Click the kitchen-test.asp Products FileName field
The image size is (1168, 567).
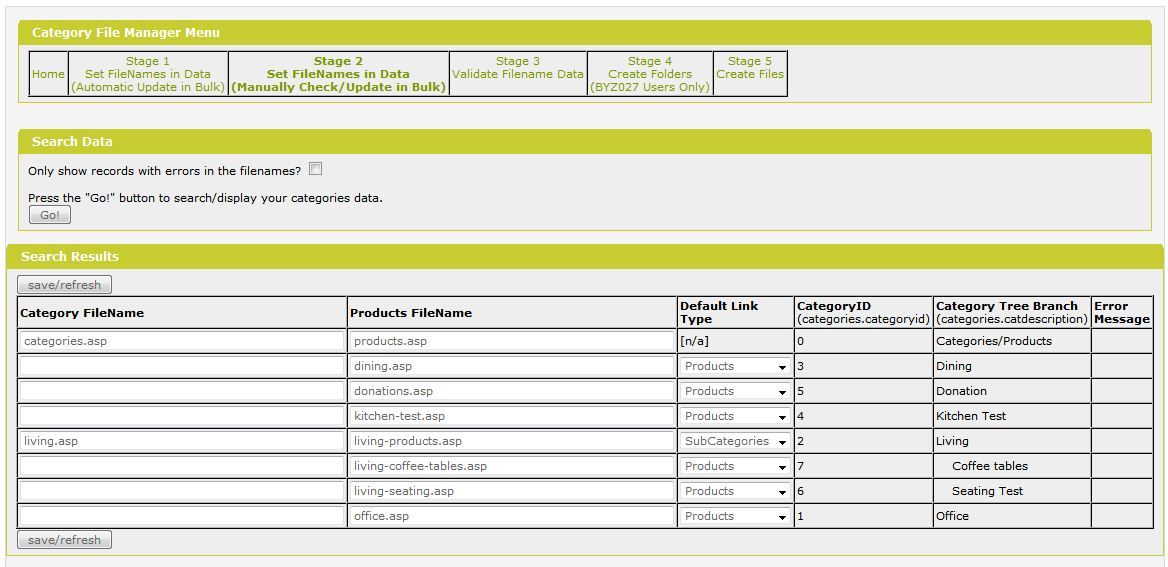tap(512, 416)
